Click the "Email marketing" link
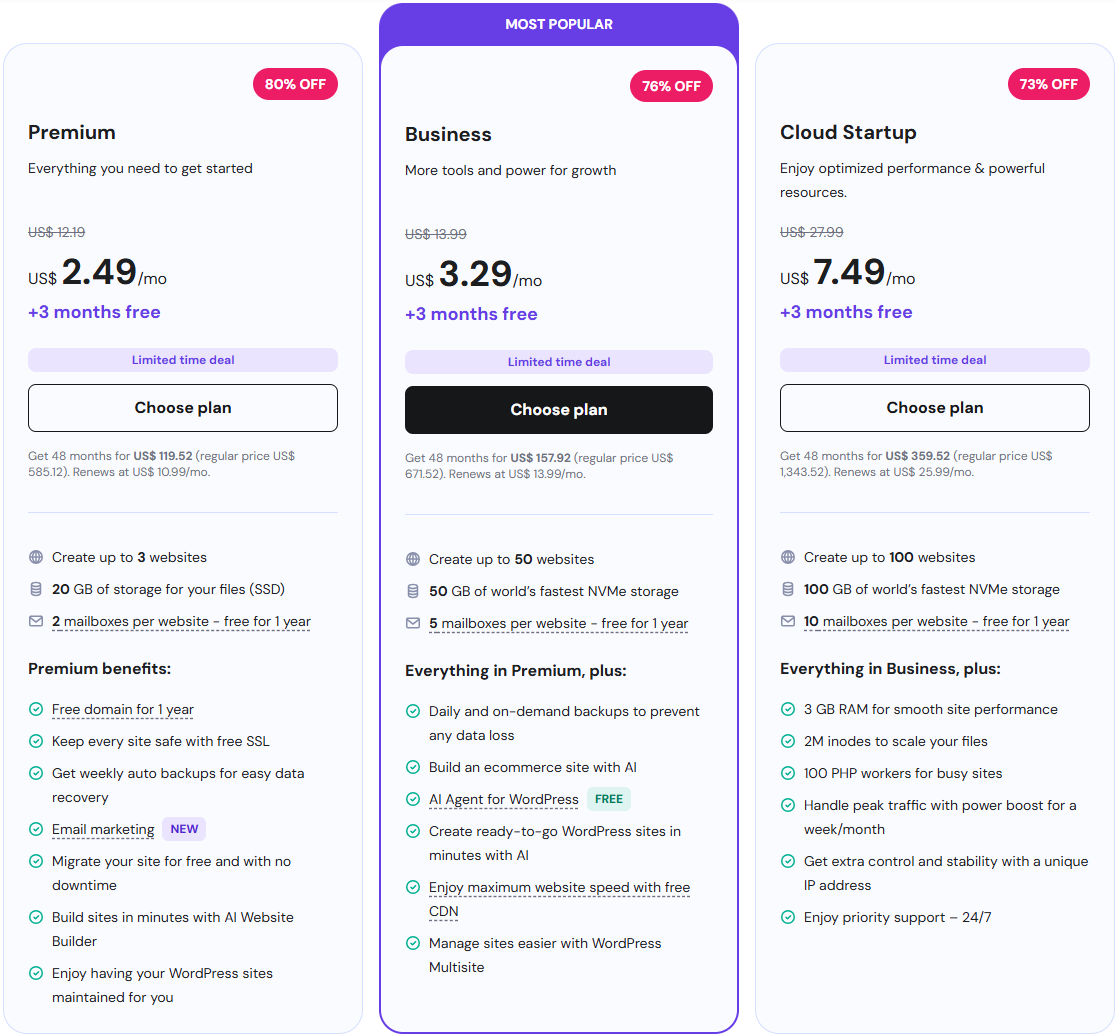Image resolution: width=1117 pixels, height=1036 pixels. point(103,829)
